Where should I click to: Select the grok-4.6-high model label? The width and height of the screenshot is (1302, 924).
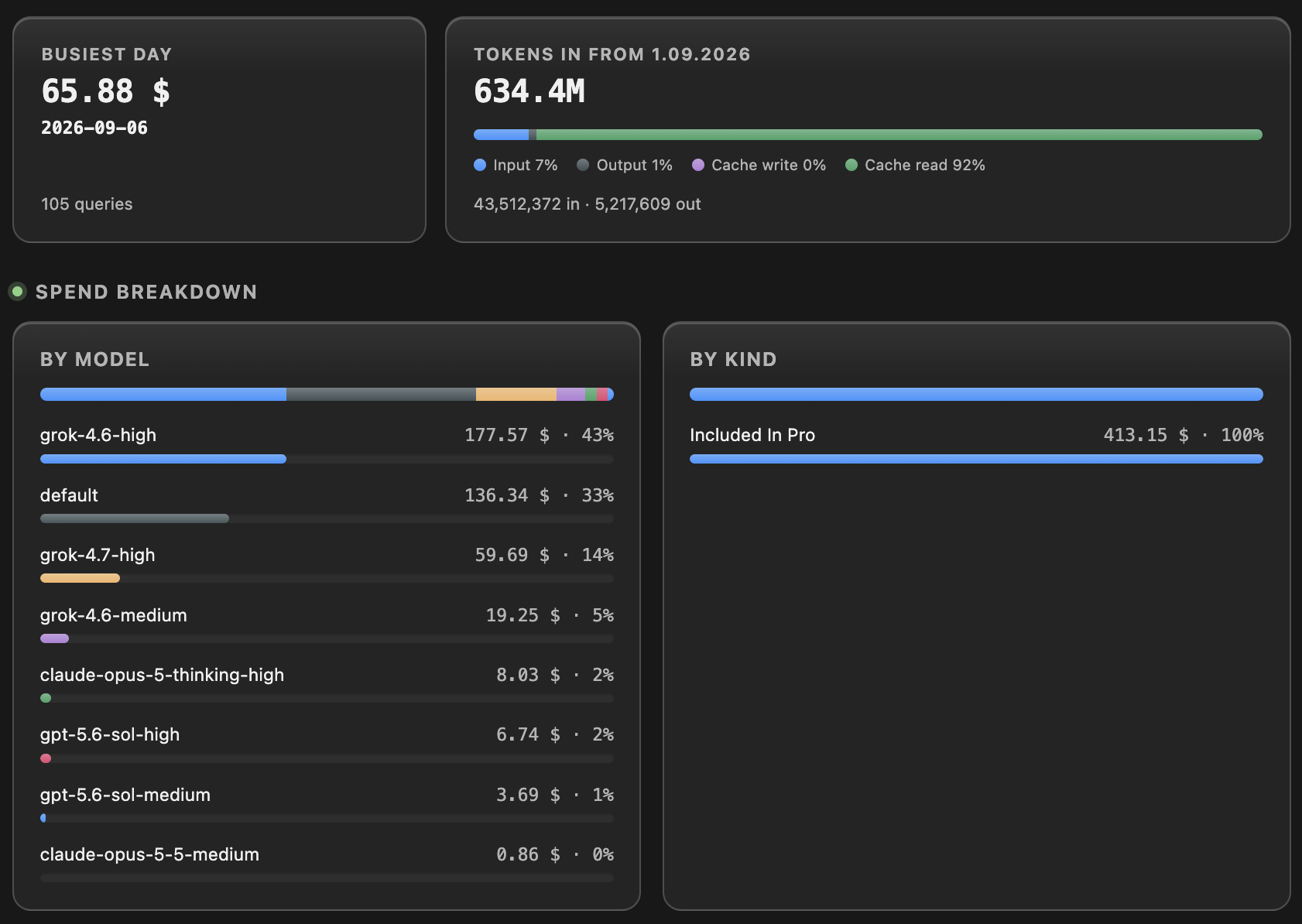coord(98,435)
